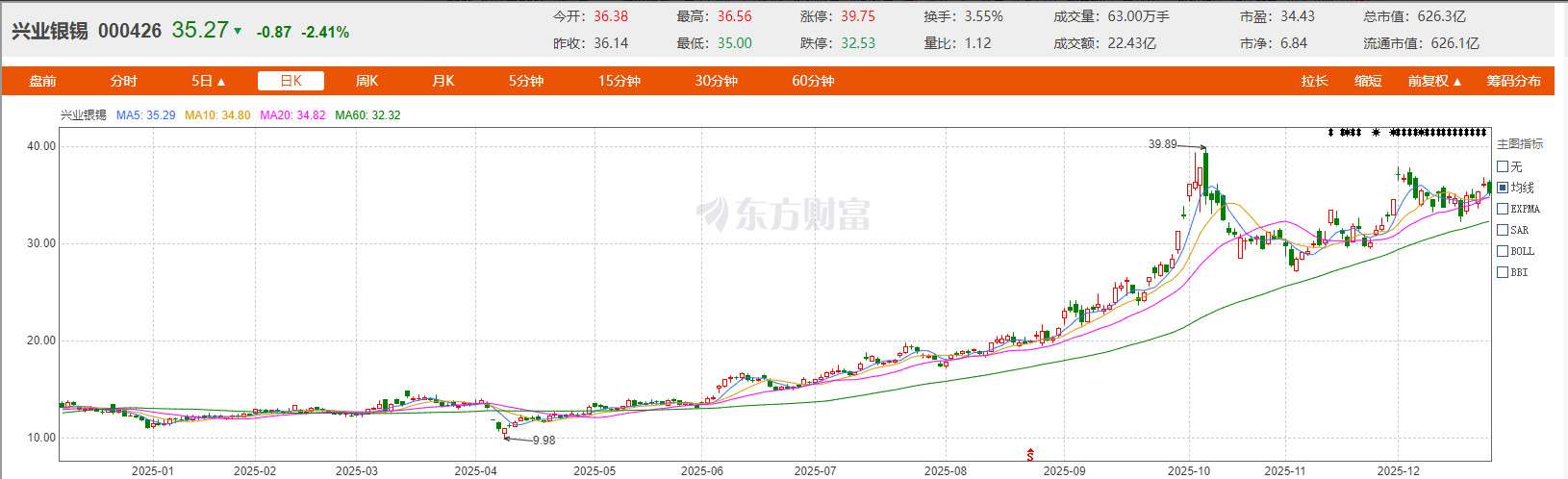Open the 分时 intraday tab
The image size is (1568, 479).
click(x=123, y=81)
